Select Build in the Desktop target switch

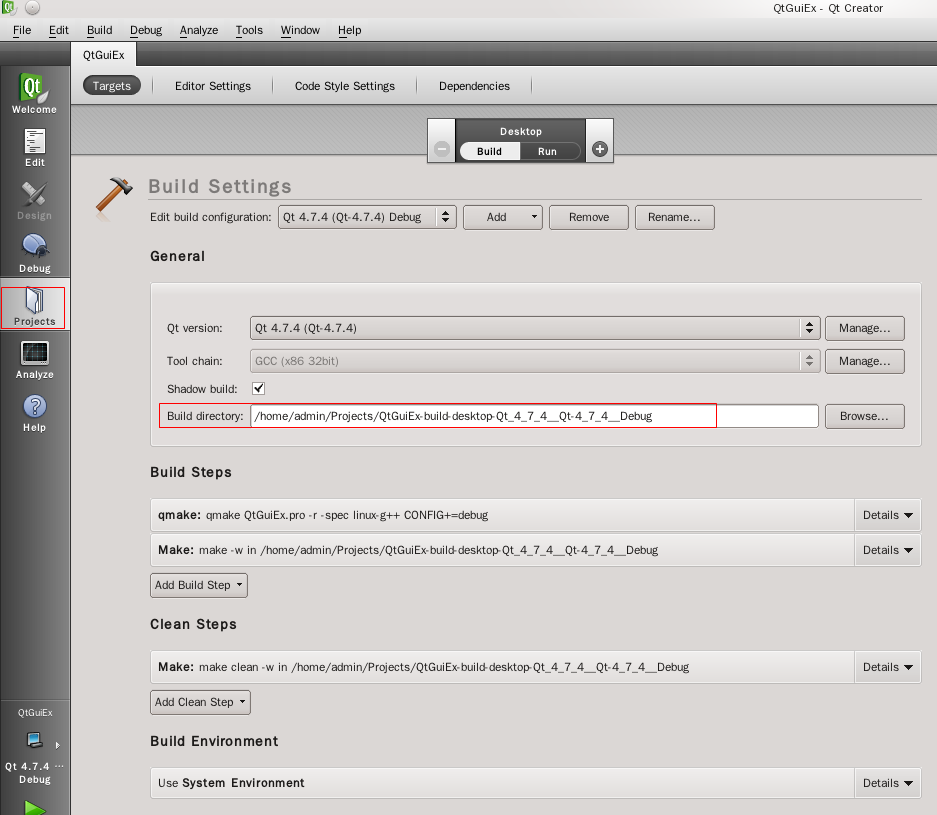[490, 151]
